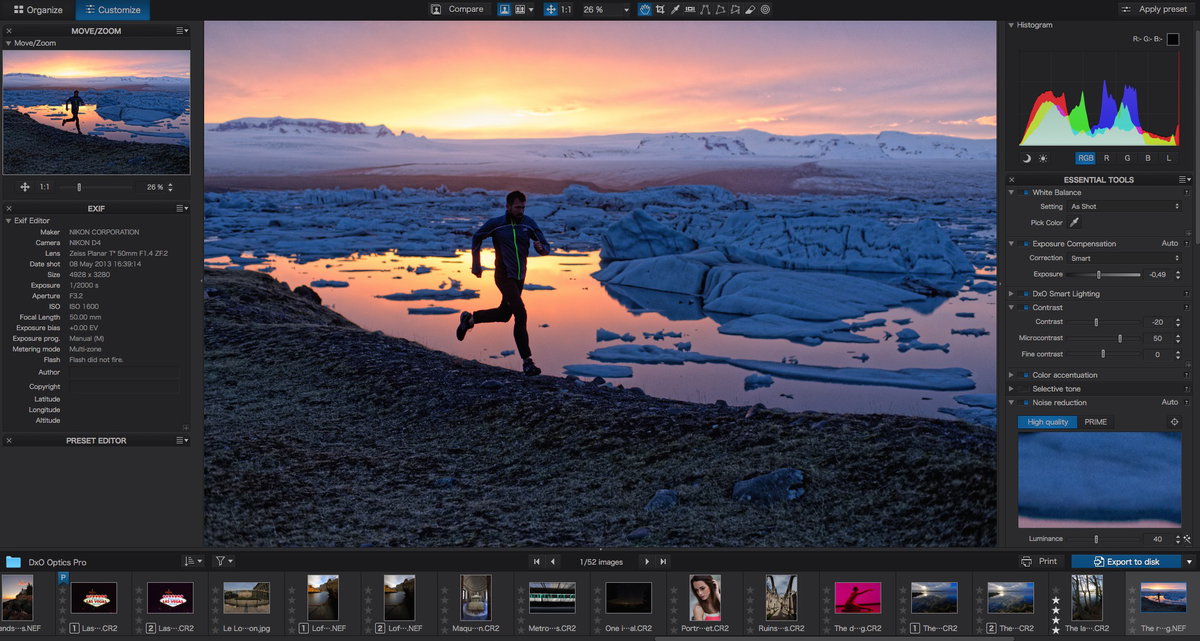Expand the DxO Smart Lighting section
Image resolution: width=1200 pixels, height=641 pixels.
pos(1011,294)
